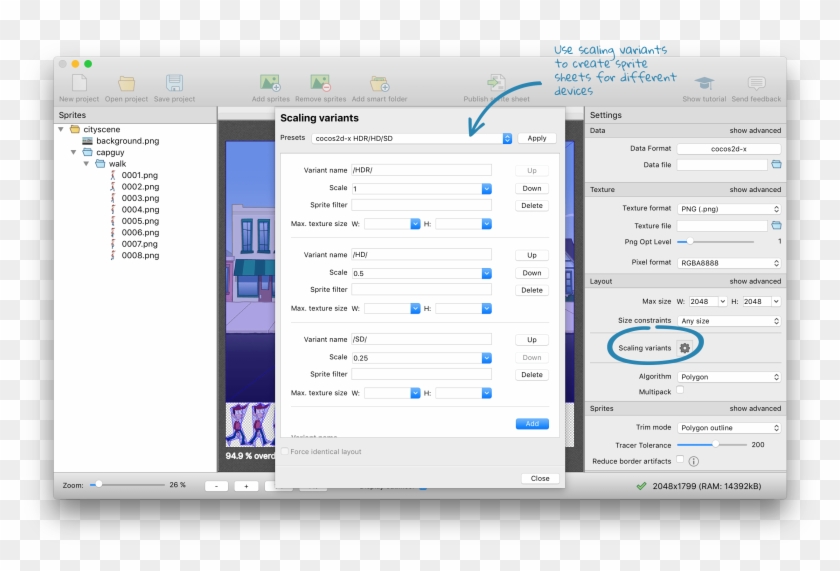Open Max size width dropdown
Screen dimensions: 840x571
tap(723, 302)
